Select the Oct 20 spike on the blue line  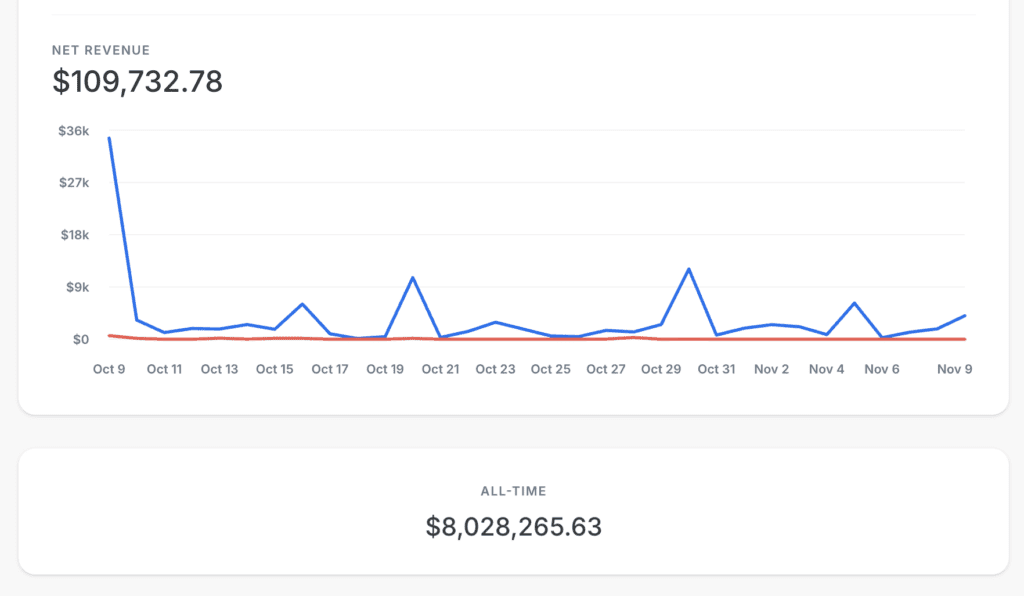(413, 277)
